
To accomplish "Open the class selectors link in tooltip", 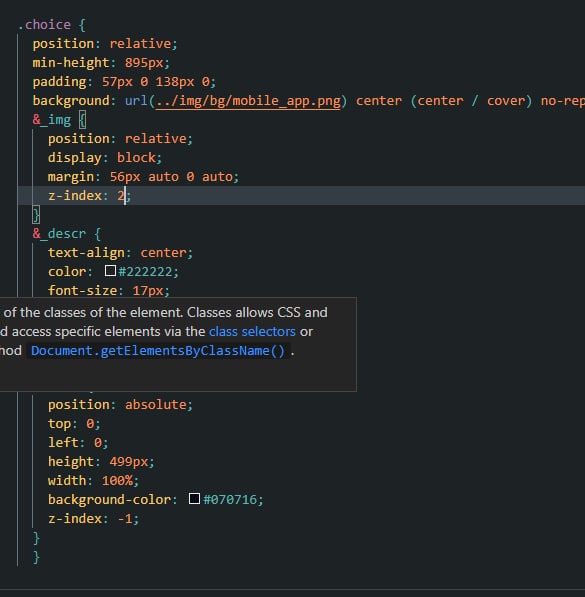I will (252, 332).
